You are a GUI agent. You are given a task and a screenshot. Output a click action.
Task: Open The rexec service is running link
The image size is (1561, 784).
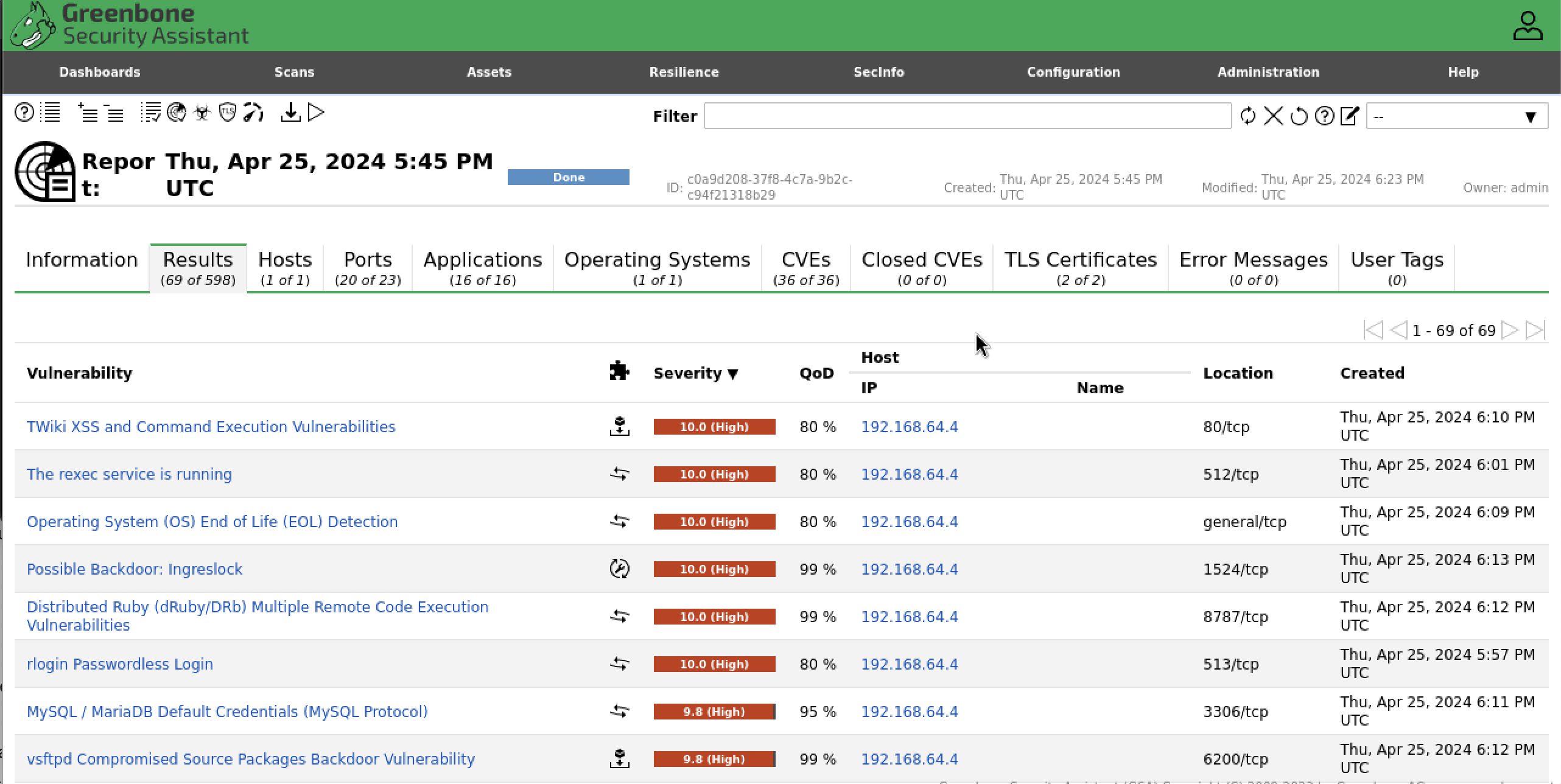129,474
